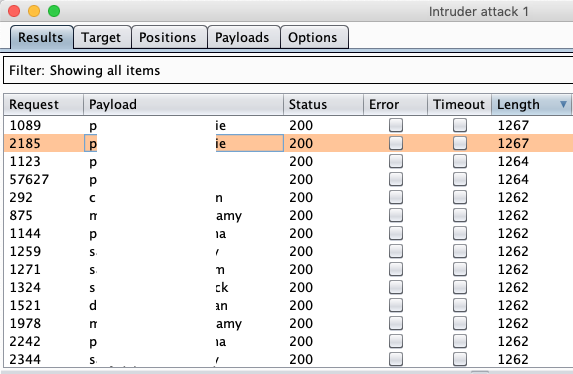Viewport: 573px width, 374px height.
Task: Toggle Timeout checkbox for request 1978
Action: point(460,323)
